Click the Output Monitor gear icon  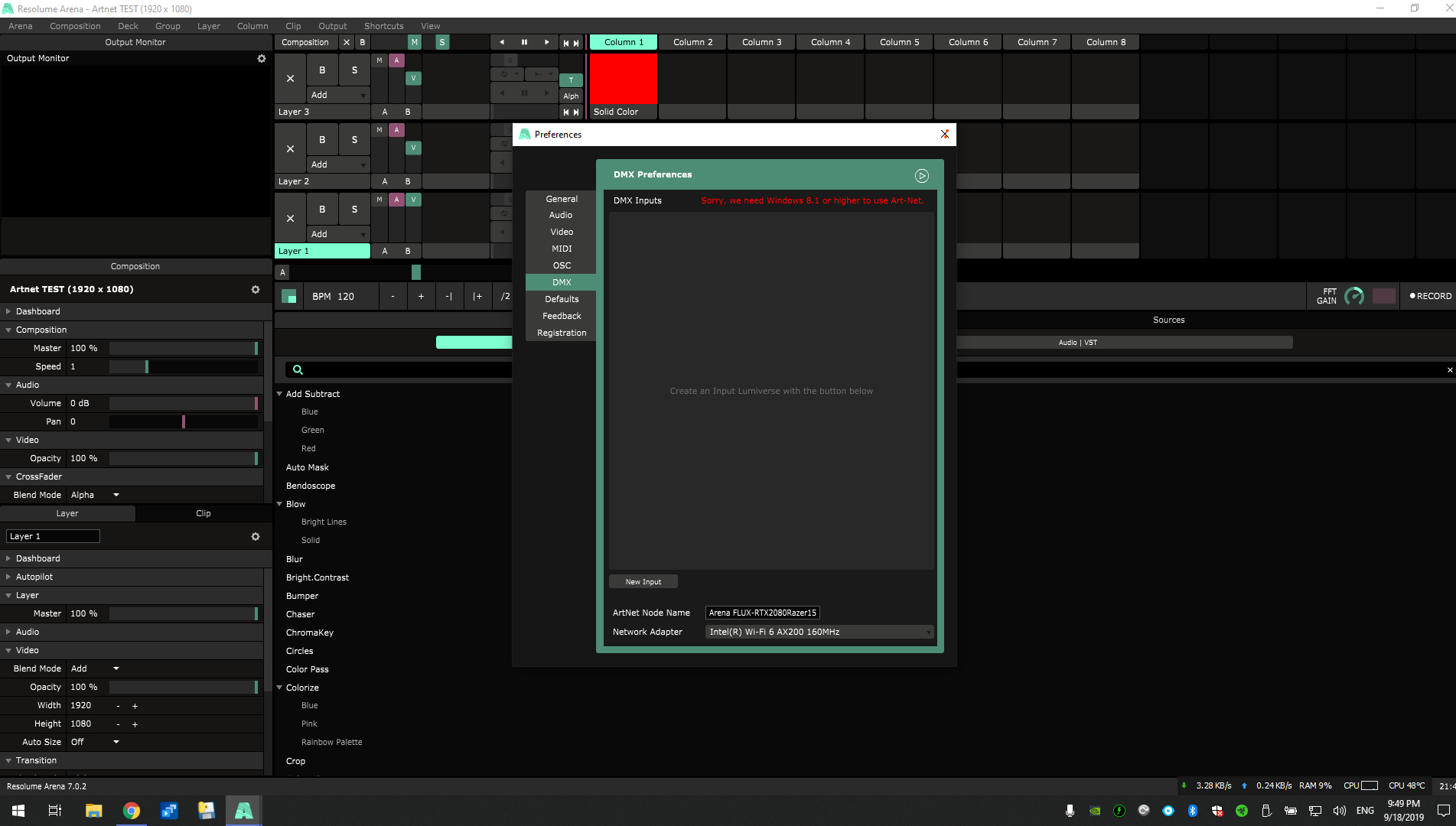point(262,59)
